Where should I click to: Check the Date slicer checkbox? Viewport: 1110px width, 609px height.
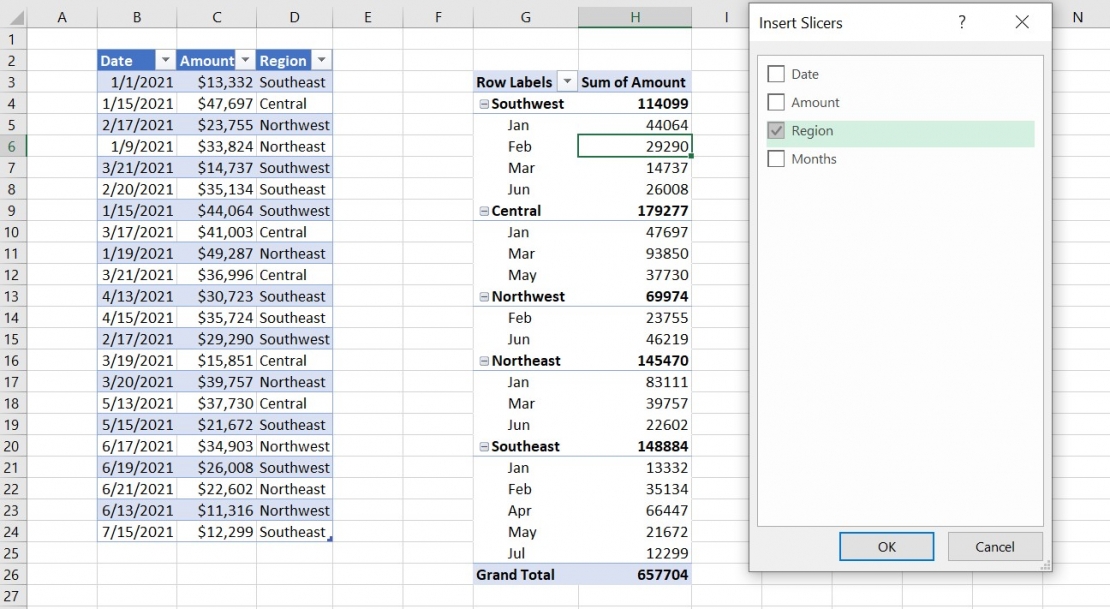(x=775, y=73)
